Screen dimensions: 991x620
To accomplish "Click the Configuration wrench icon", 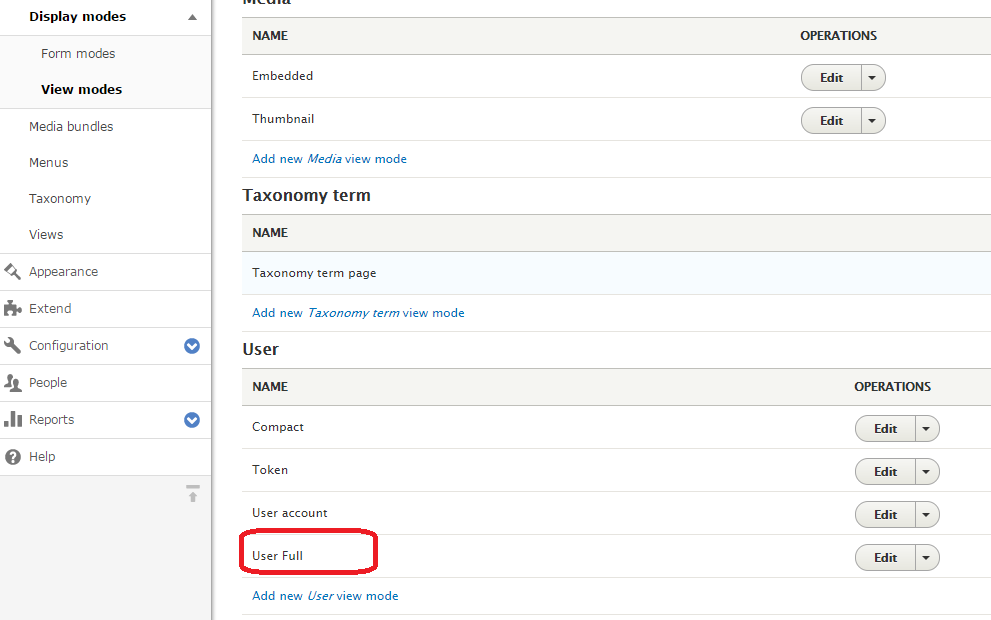I will [13, 345].
